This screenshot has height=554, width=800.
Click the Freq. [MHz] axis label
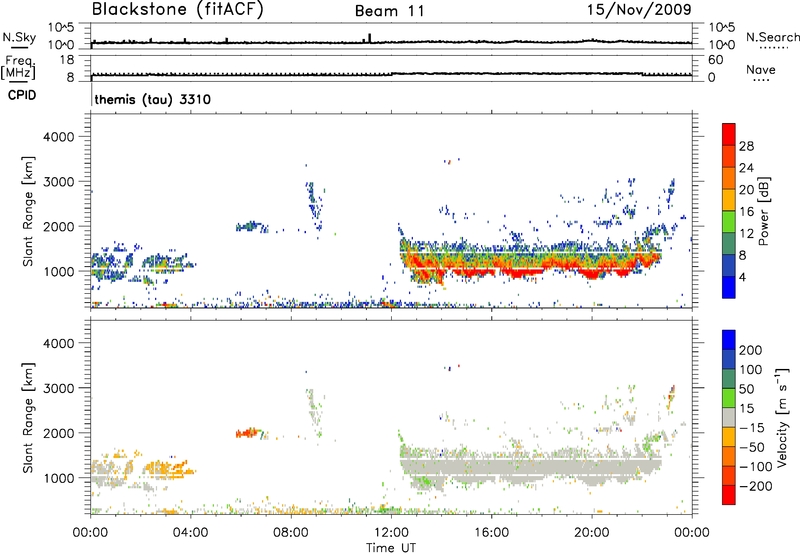(x=18, y=67)
